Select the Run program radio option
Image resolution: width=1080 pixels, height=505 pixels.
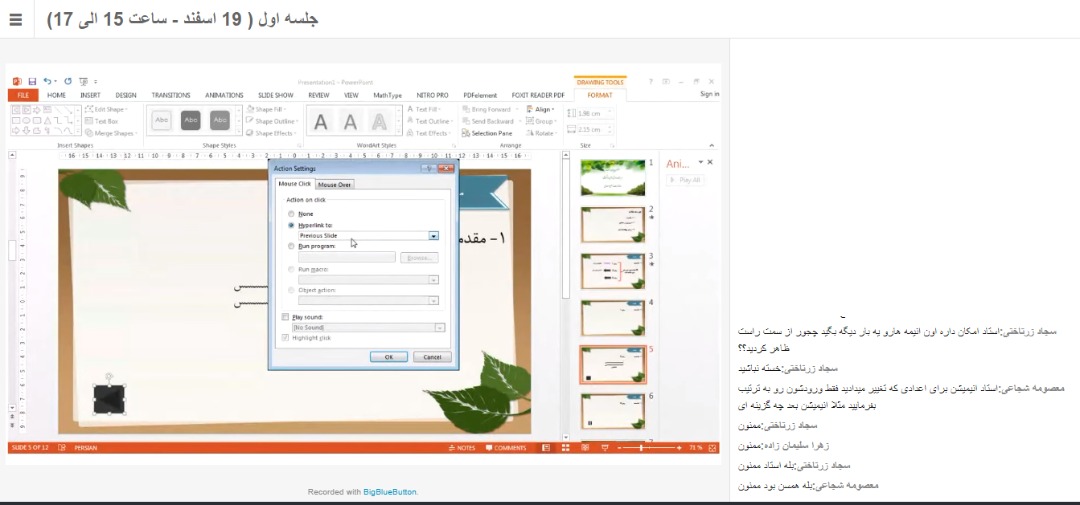291,245
